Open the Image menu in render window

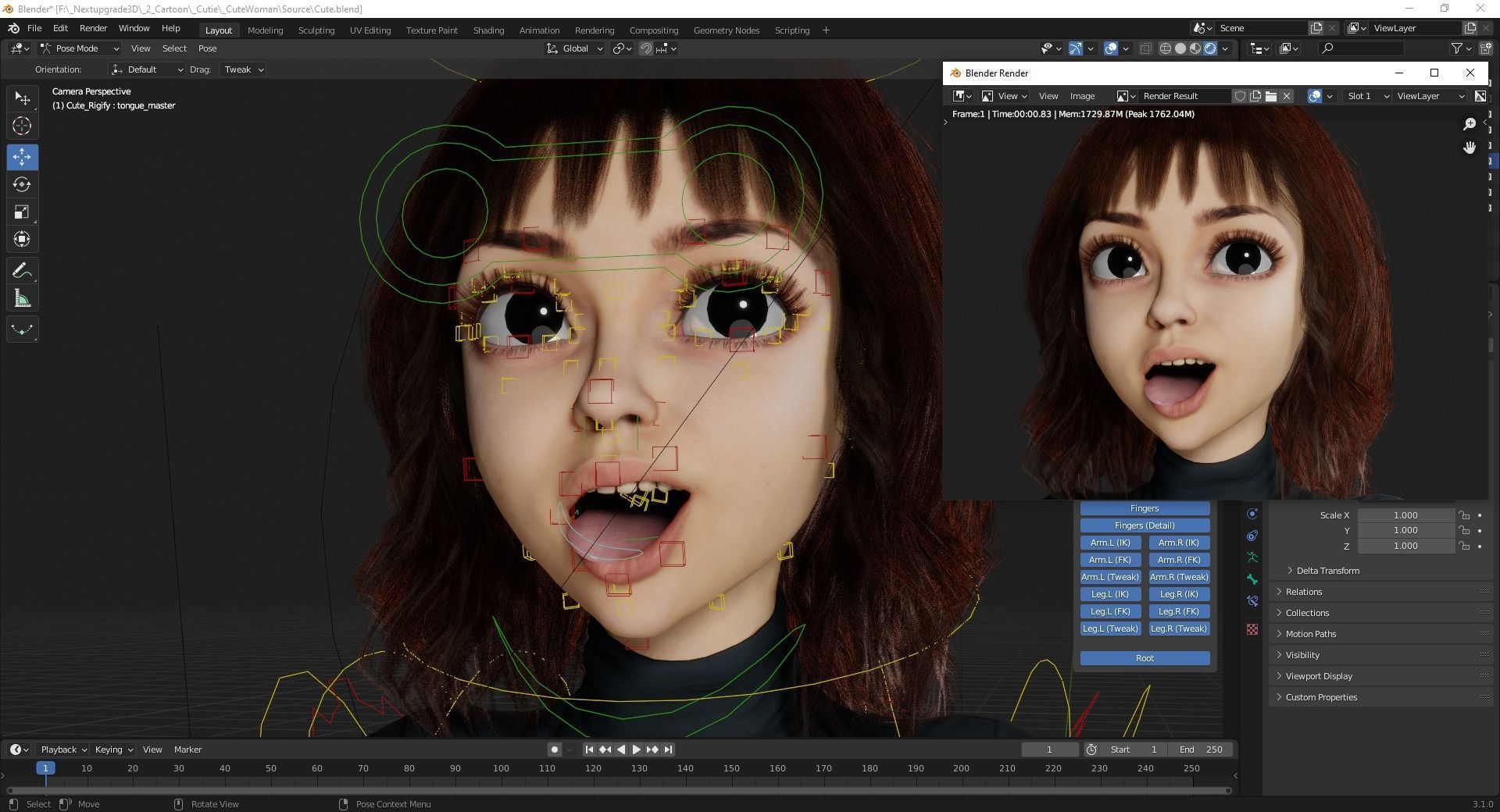tap(1082, 96)
